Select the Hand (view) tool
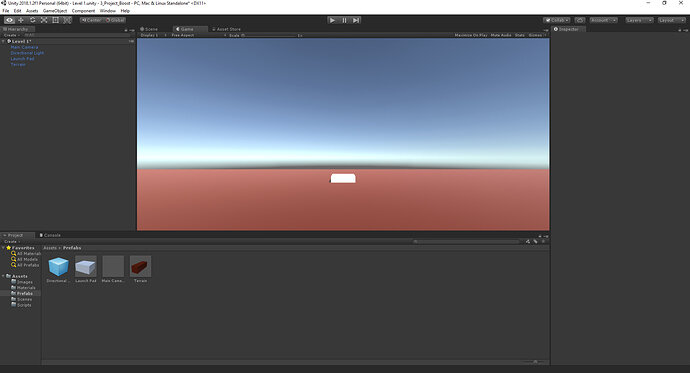The height and width of the screenshot is (373, 690). pos(9,20)
